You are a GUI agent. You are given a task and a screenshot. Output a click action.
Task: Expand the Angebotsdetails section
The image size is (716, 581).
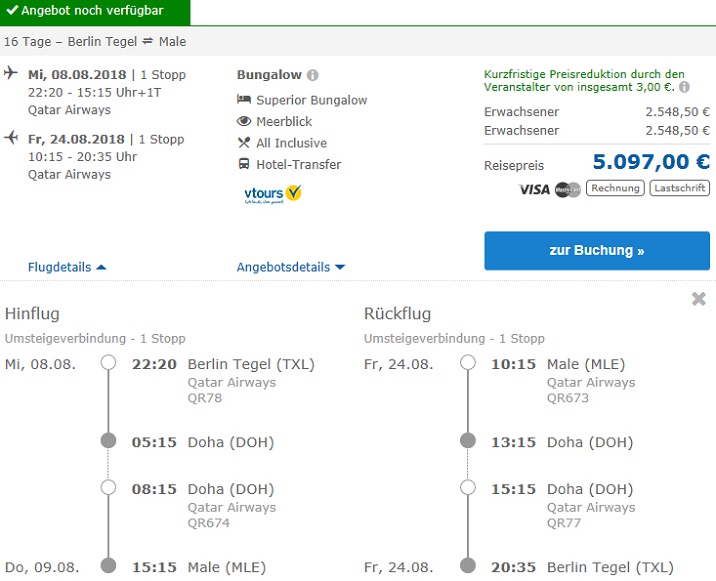tap(290, 267)
